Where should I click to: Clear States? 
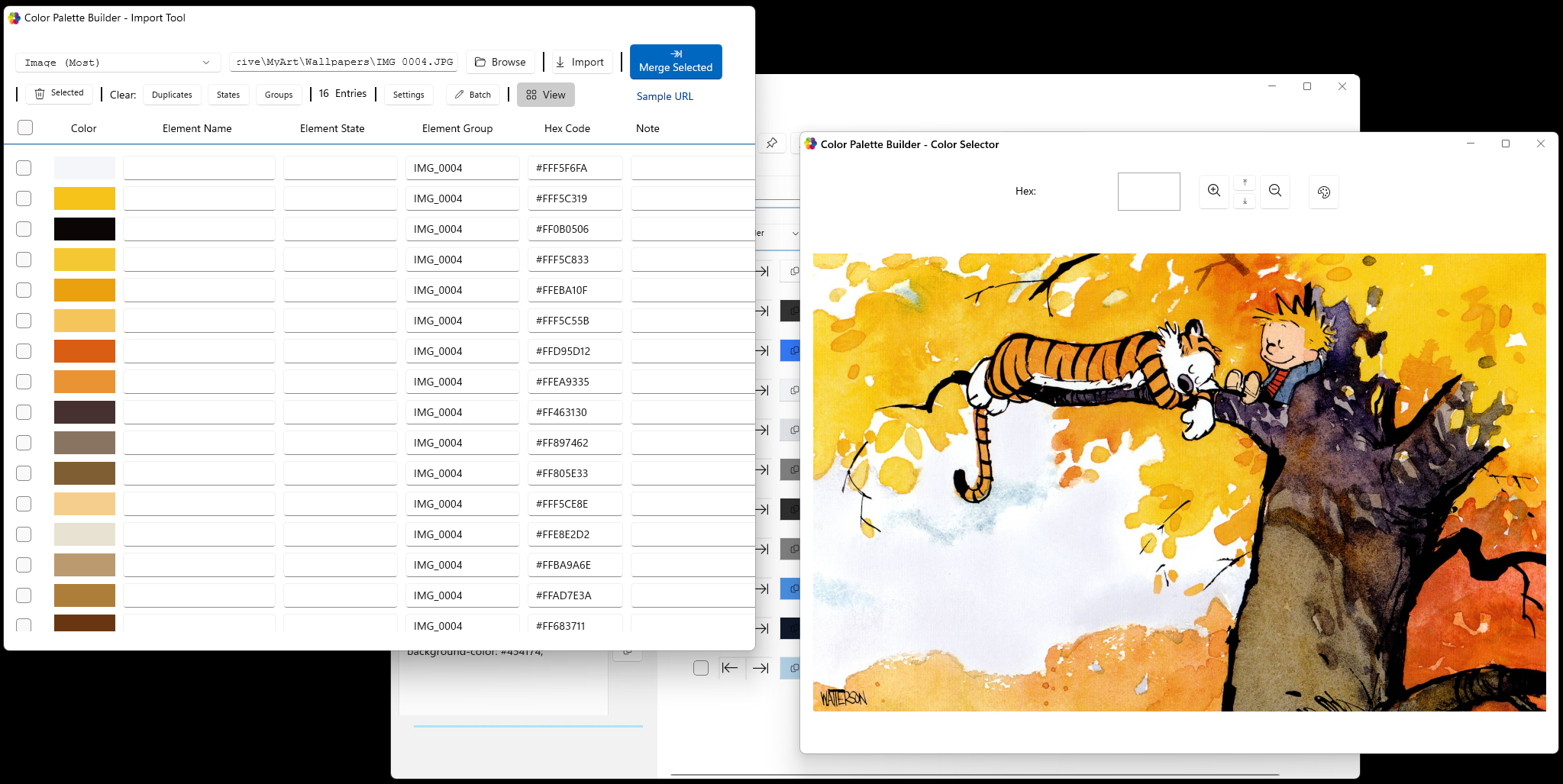tap(228, 95)
